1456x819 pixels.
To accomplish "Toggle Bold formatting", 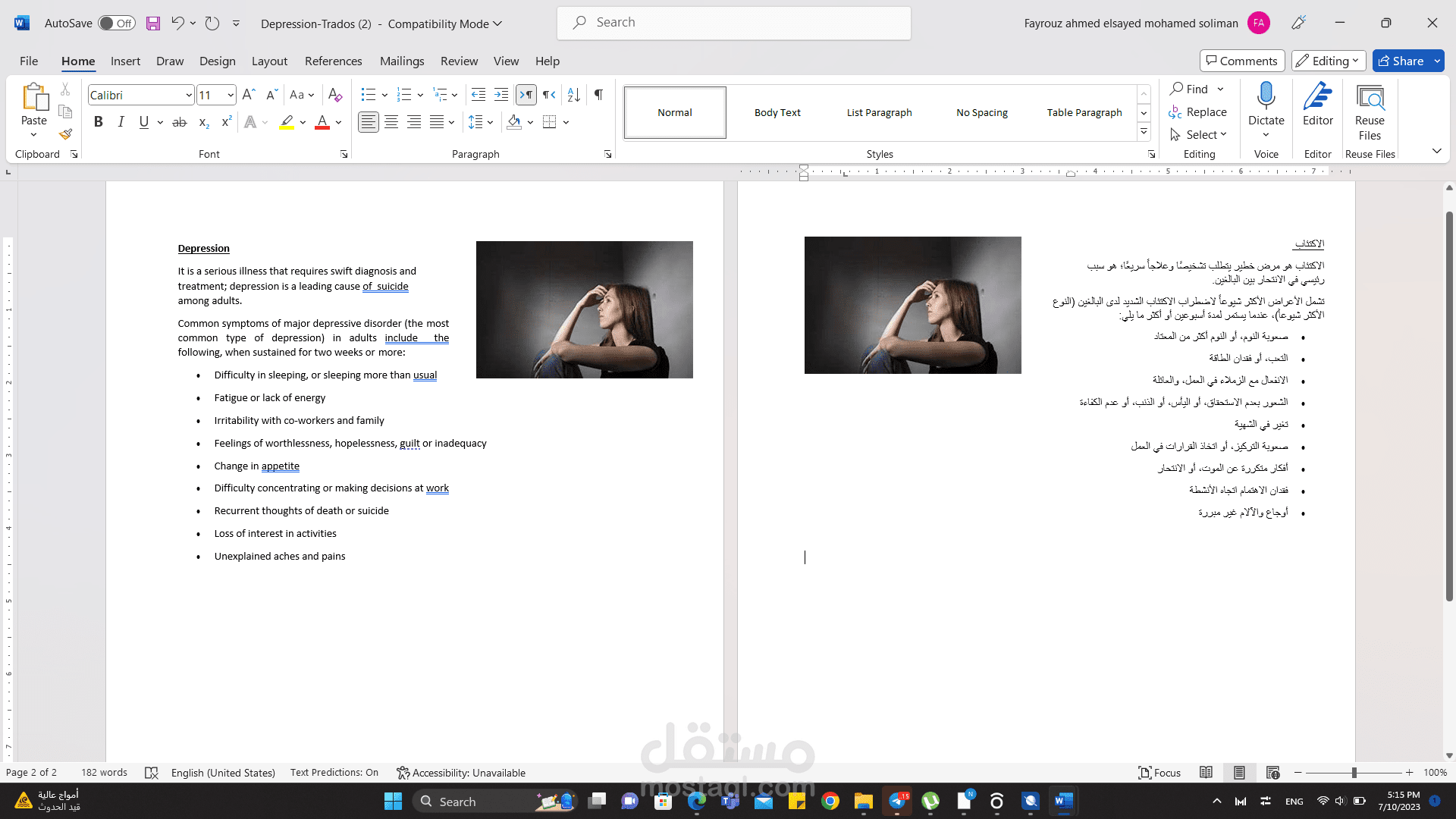I will (98, 122).
